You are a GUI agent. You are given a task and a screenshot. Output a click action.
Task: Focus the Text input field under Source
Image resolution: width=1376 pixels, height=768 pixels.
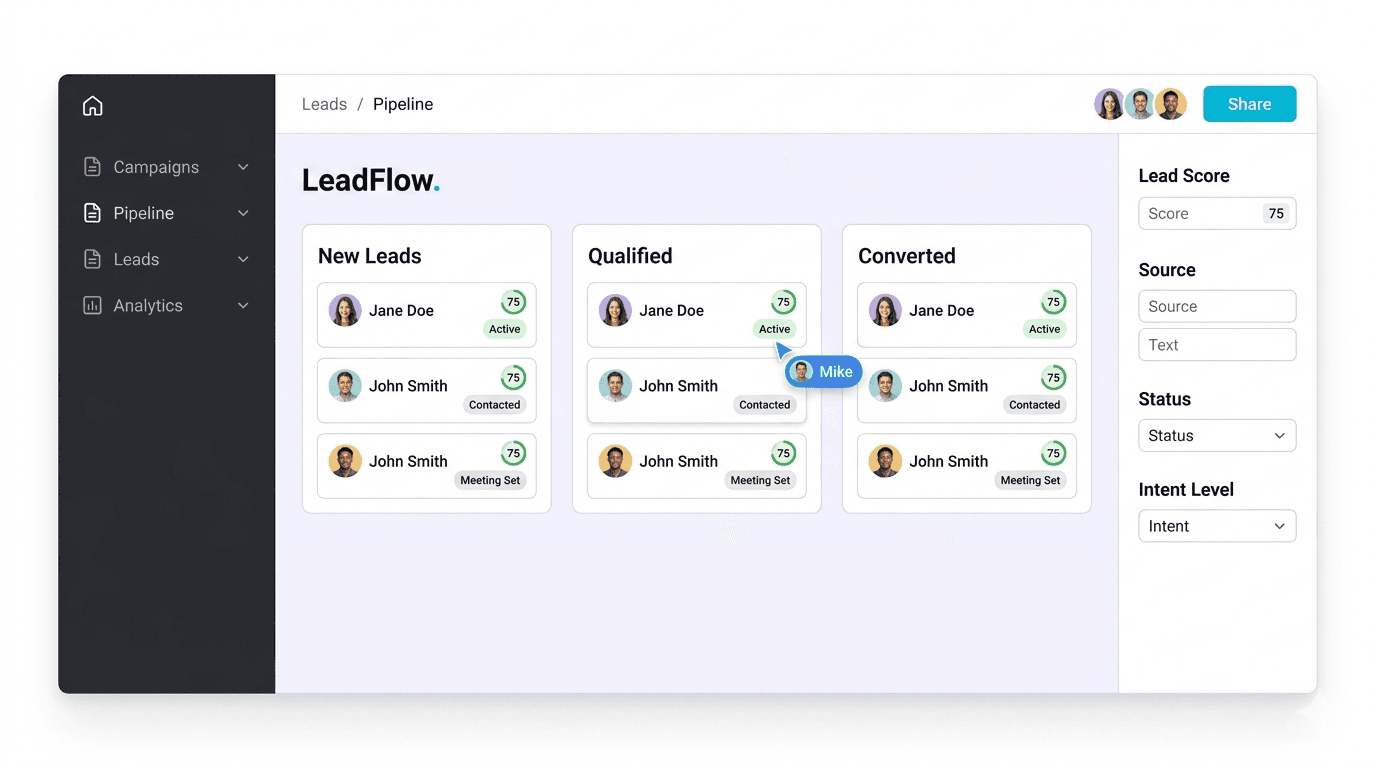[x=1217, y=345]
